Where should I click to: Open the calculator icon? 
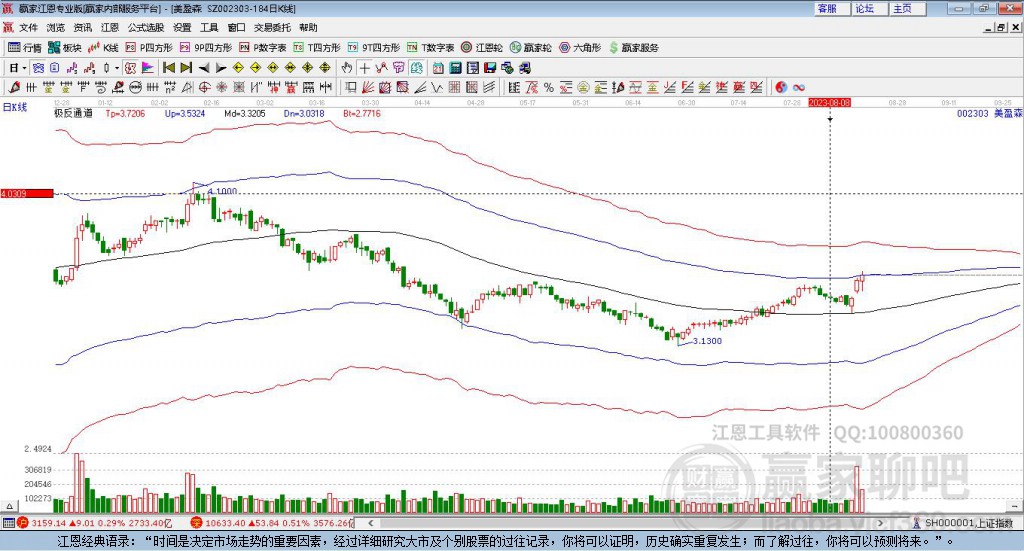click(x=455, y=68)
